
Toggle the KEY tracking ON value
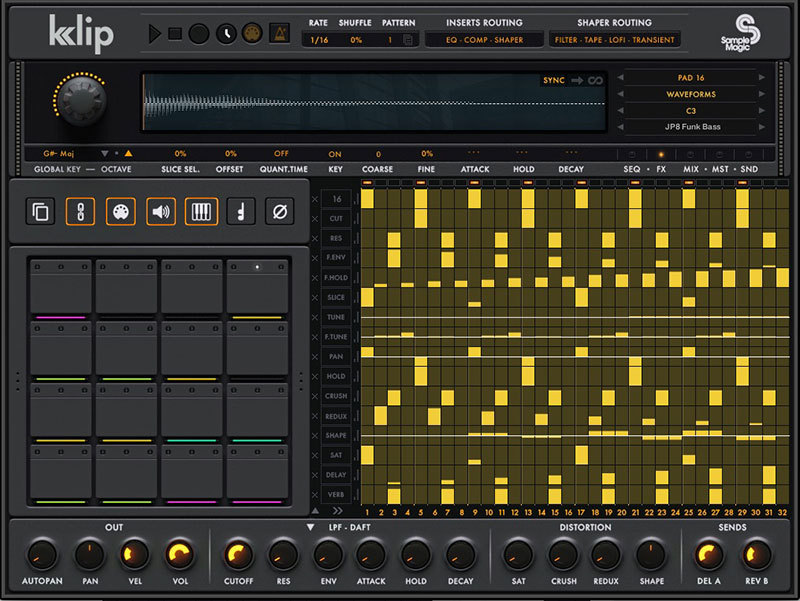tap(335, 154)
